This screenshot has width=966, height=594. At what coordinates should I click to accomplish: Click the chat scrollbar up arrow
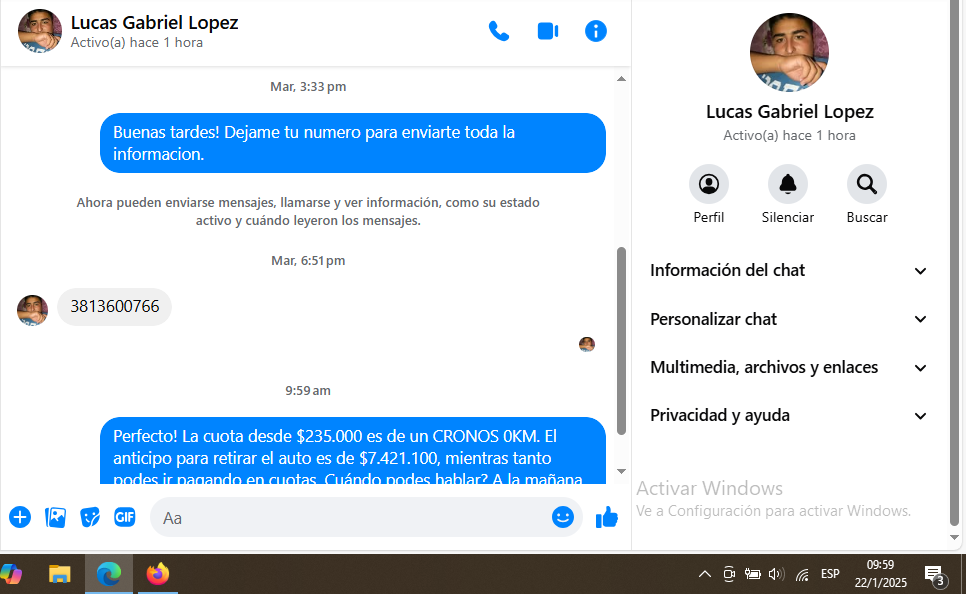click(x=621, y=79)
